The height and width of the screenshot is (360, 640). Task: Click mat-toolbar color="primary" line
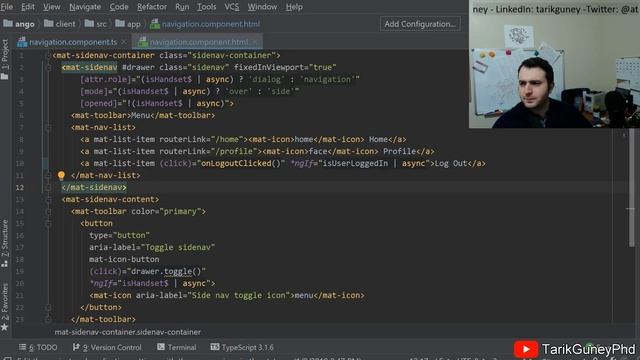(x=138, y=211)
